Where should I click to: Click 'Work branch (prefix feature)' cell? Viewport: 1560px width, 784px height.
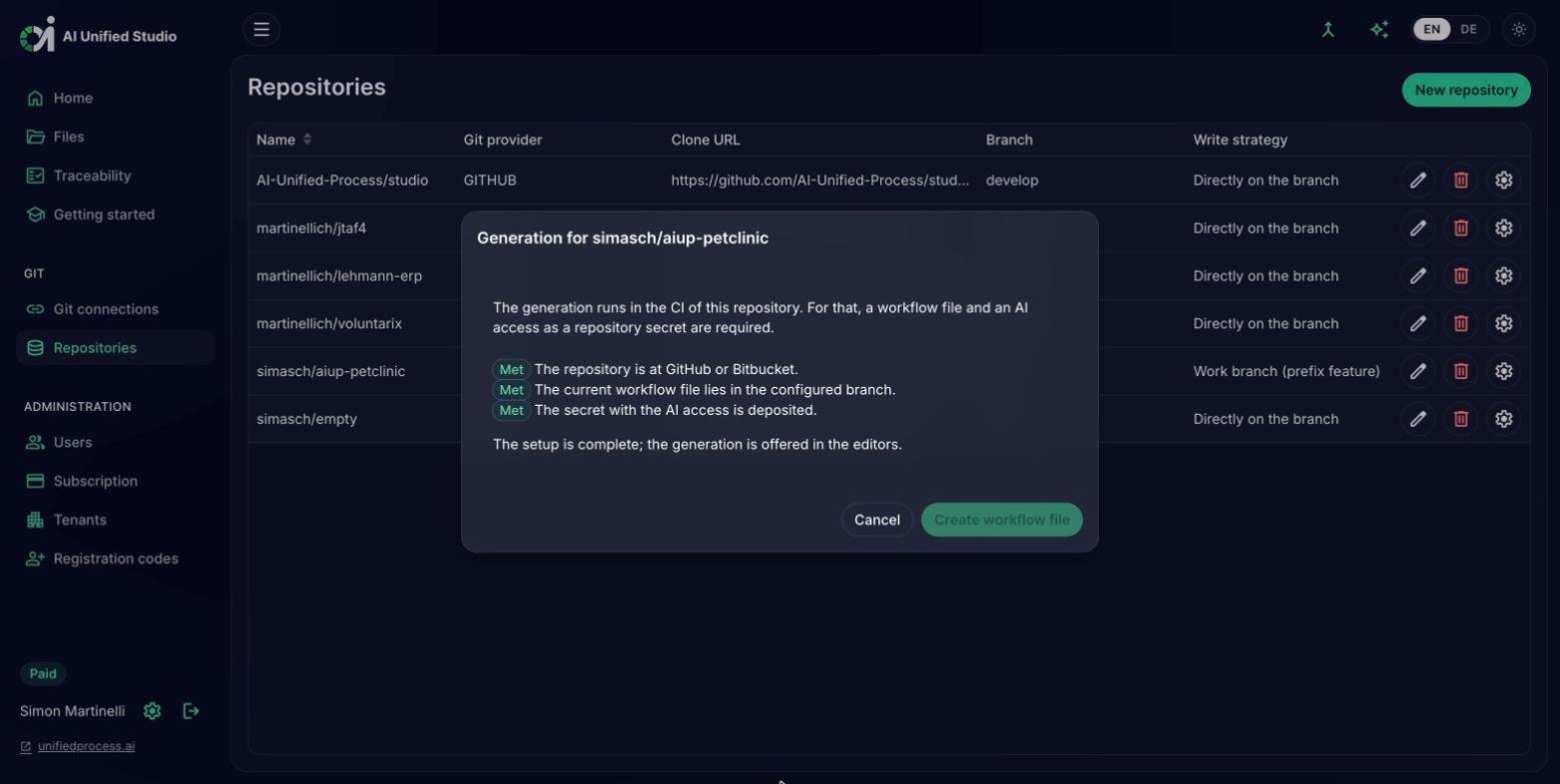pos(1287,371)
